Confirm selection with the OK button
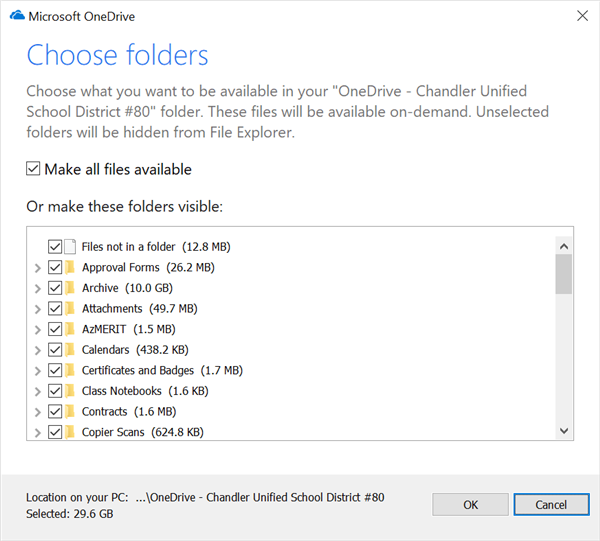The width and height of the screenshot is (600, 541). (x=470, y=505)
